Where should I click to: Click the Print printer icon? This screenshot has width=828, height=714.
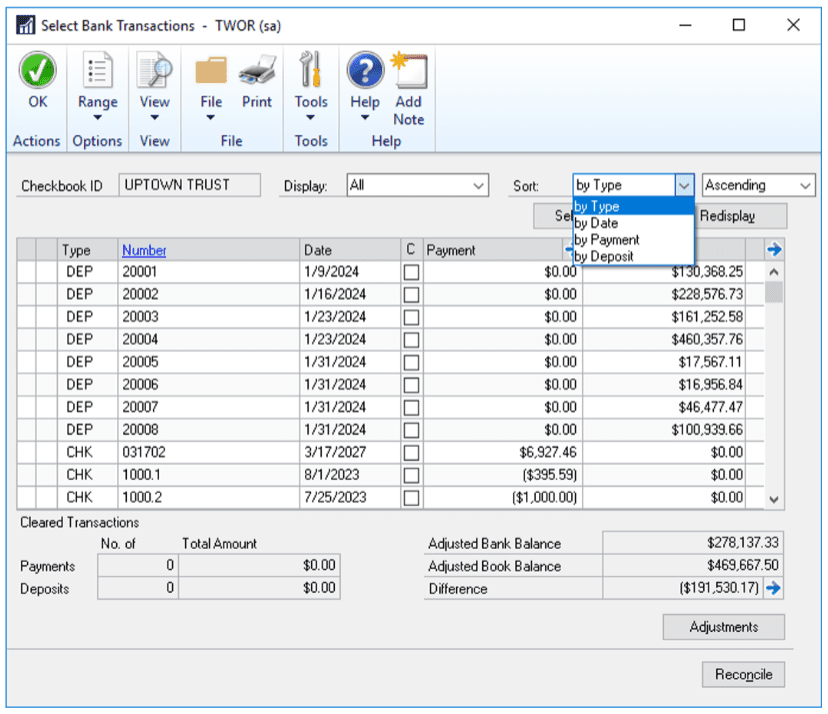[x=257, y=72]
